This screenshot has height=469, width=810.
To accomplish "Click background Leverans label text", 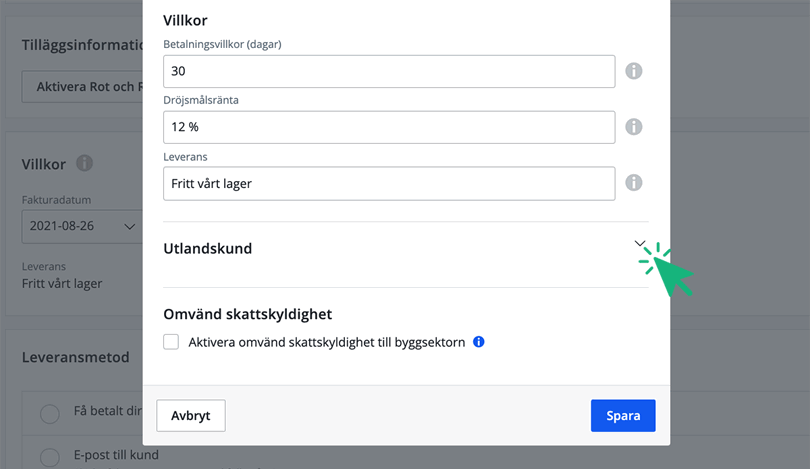I will pyautogui.click(x=44, y=267).
